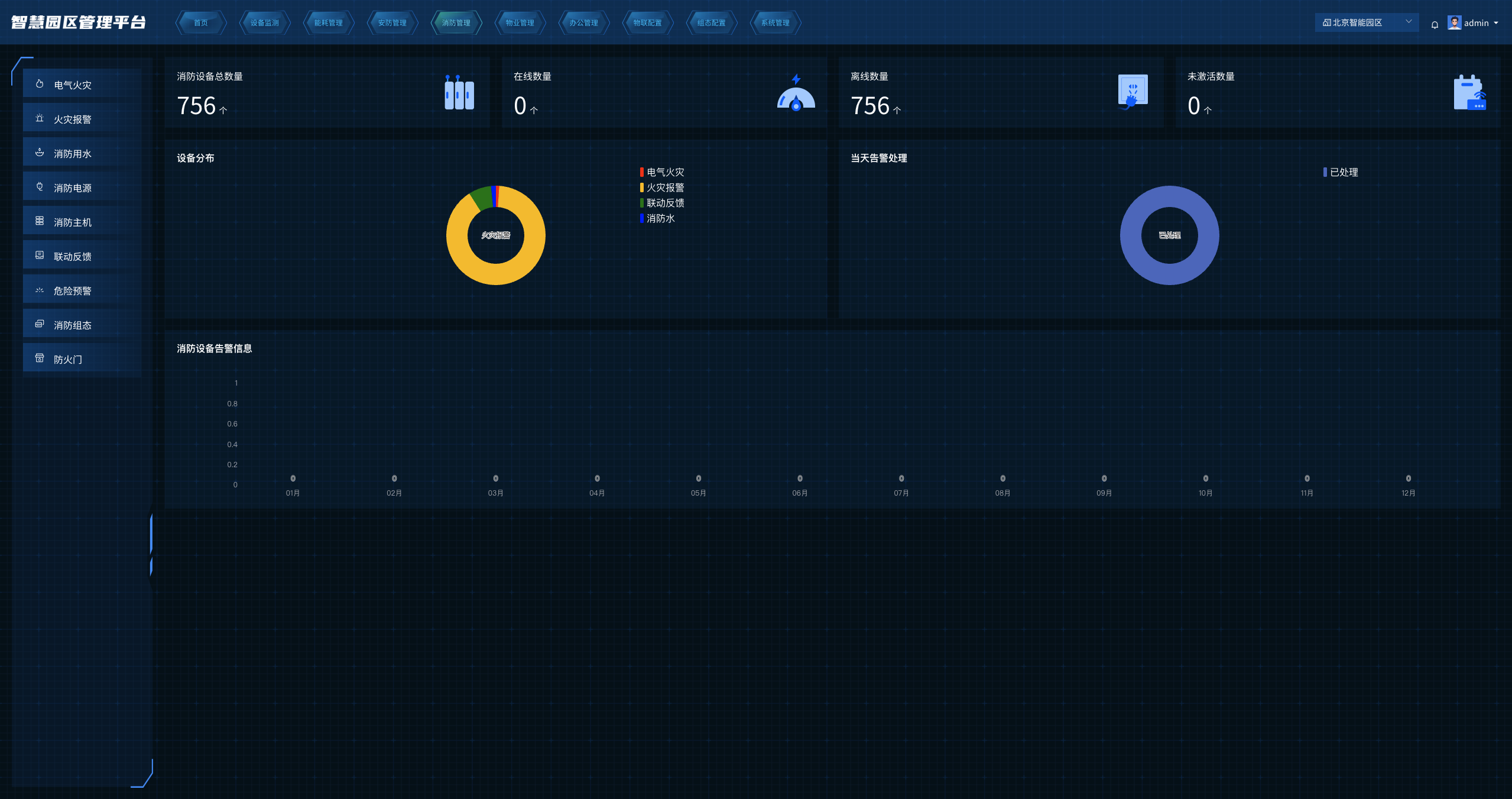The width and height of the screenshot is (1512, 799).
Task: Click the 火灾报警 alarm icon in sidebar
Action: click(x=40, y=118)
